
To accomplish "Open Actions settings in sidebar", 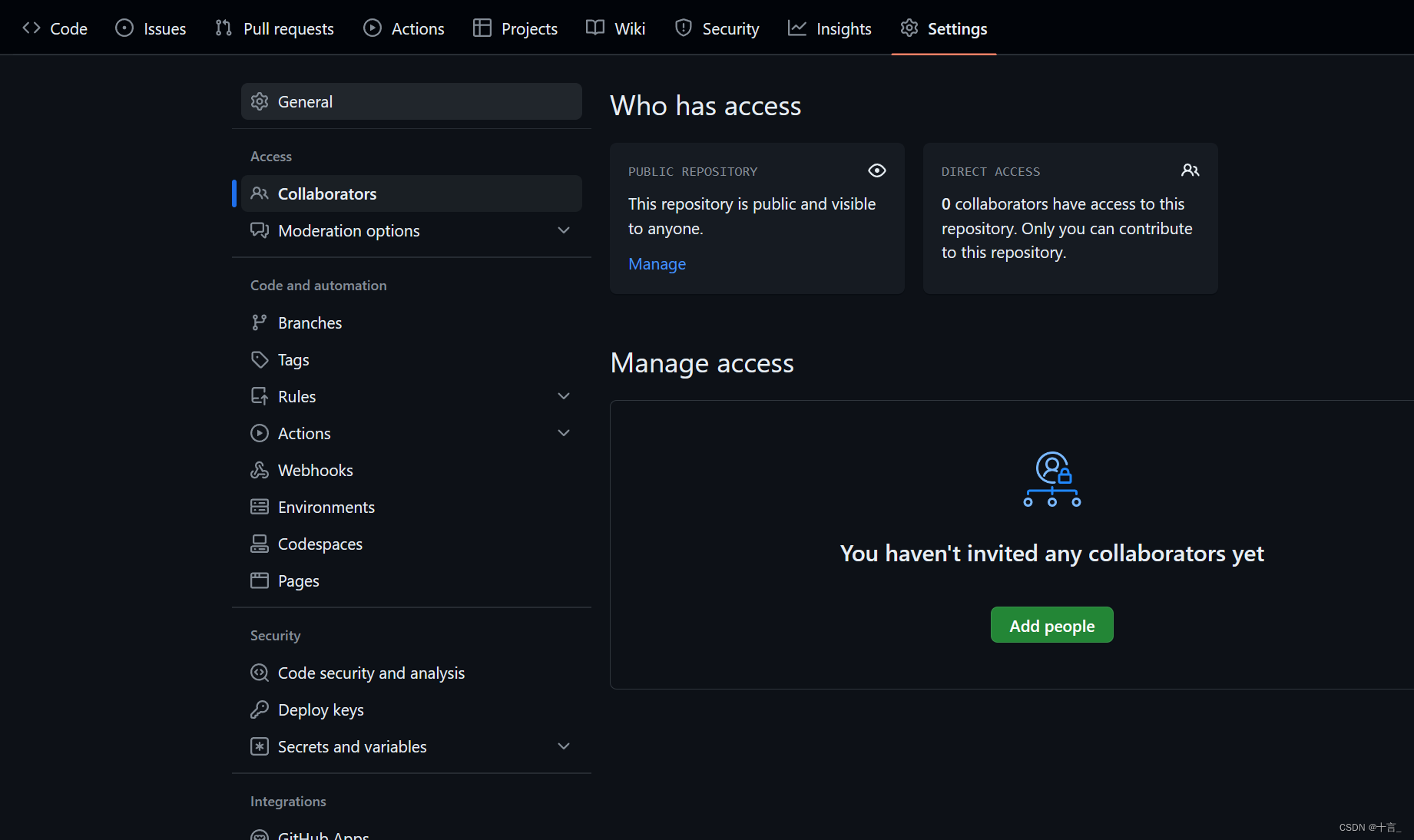I will click(412, 433).
